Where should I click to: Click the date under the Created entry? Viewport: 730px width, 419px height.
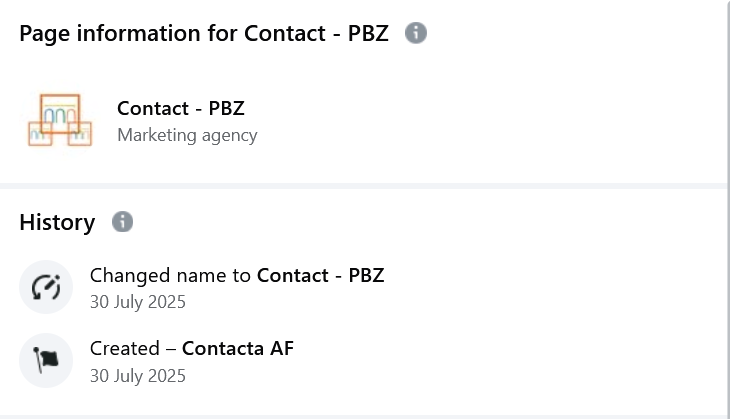tap(138, 376)
